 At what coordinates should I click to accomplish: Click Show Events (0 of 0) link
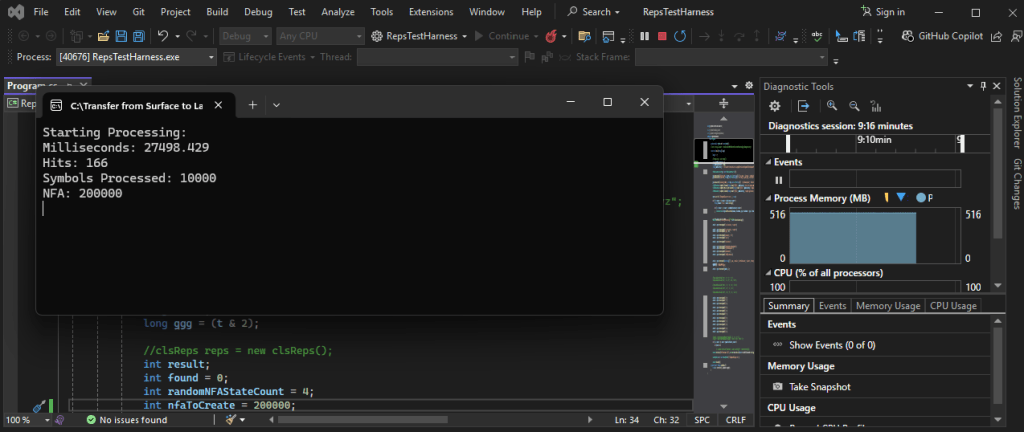coord(831,345)
